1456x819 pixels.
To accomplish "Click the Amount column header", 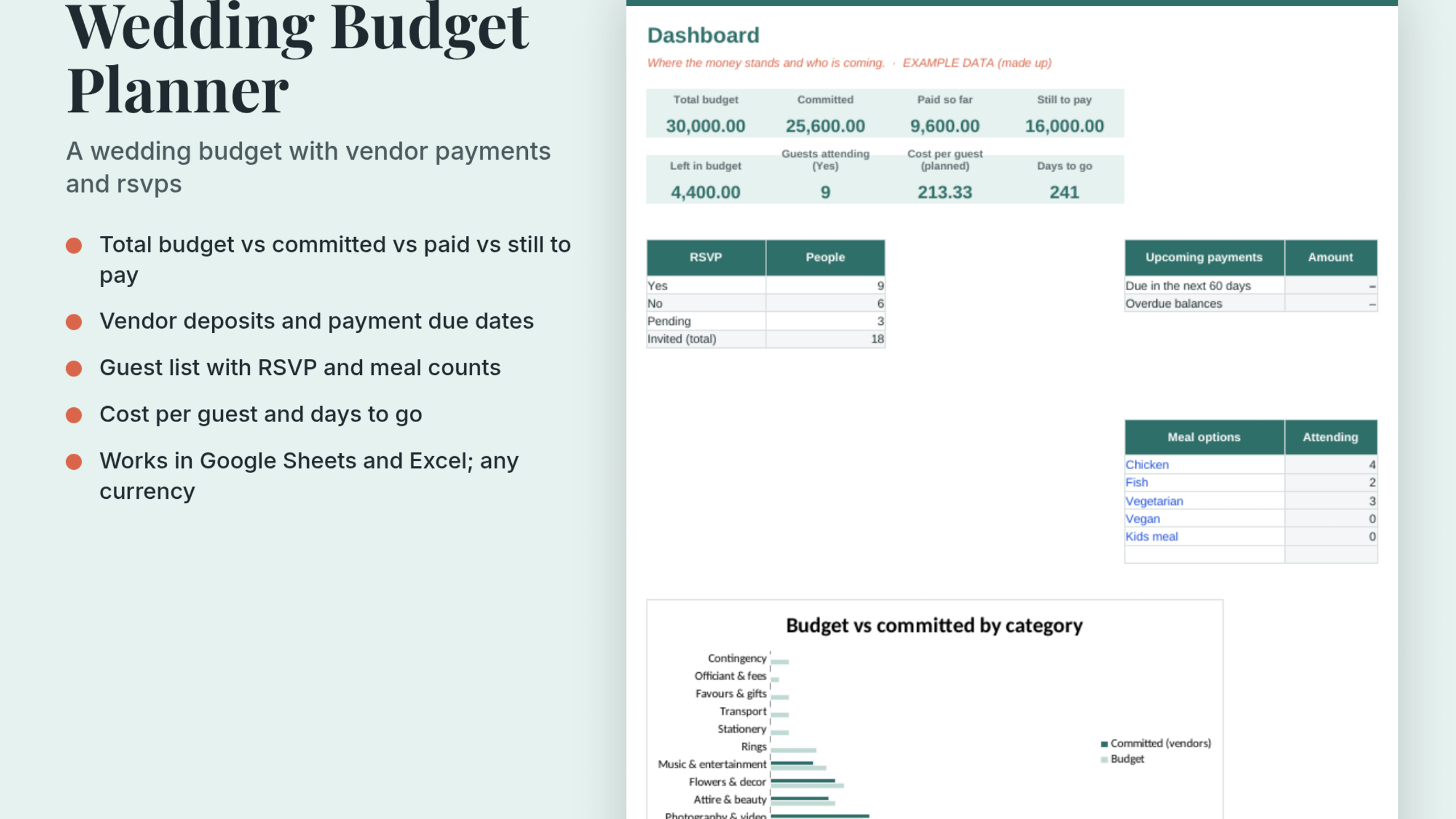I will [x=1330, y=258].
